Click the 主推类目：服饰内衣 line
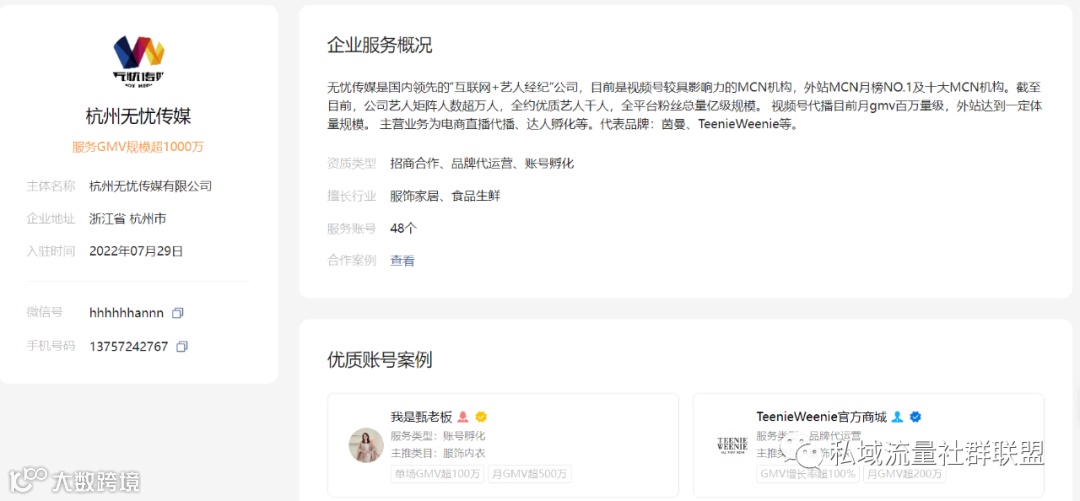The height and width of the screenshot is (501, 1080). (438, 453)
